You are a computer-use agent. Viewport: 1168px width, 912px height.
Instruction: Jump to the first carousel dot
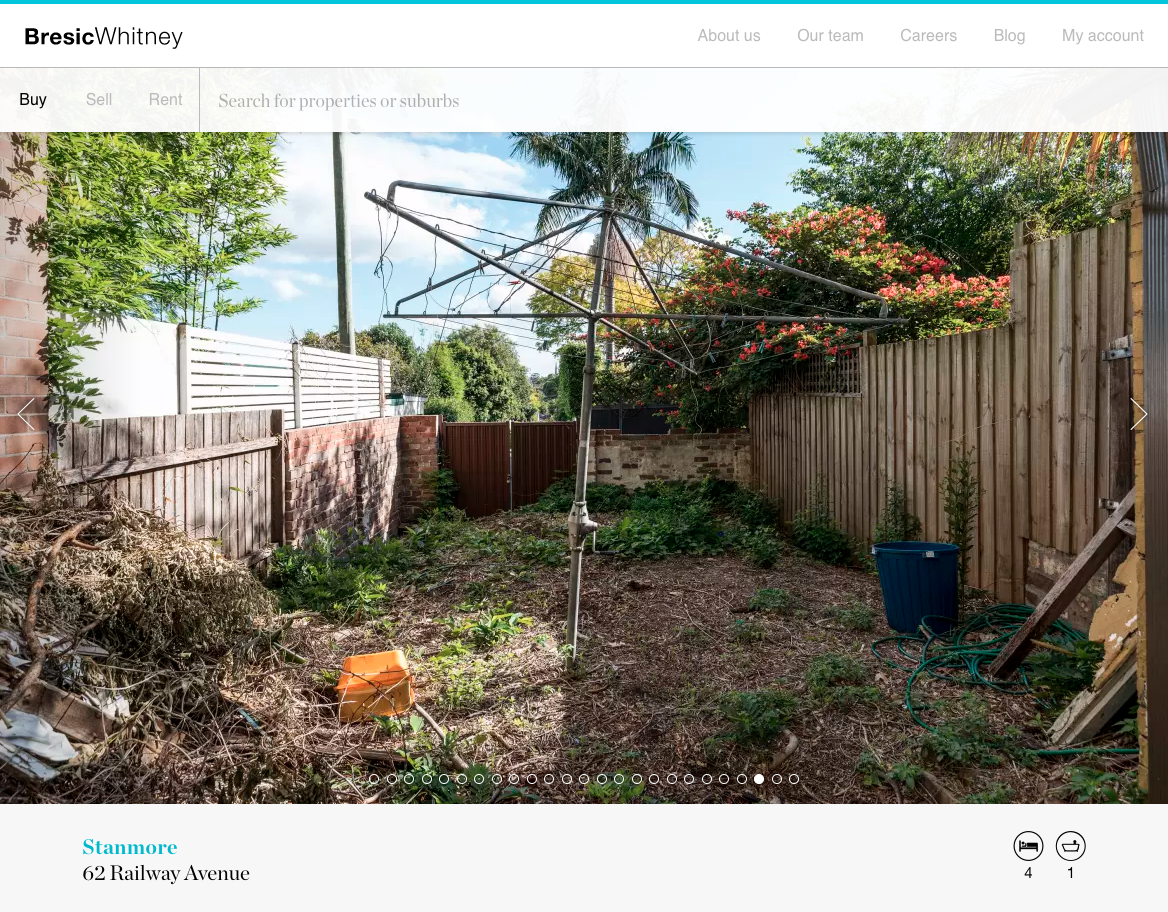pyautogui.click(x=374, y=779)
